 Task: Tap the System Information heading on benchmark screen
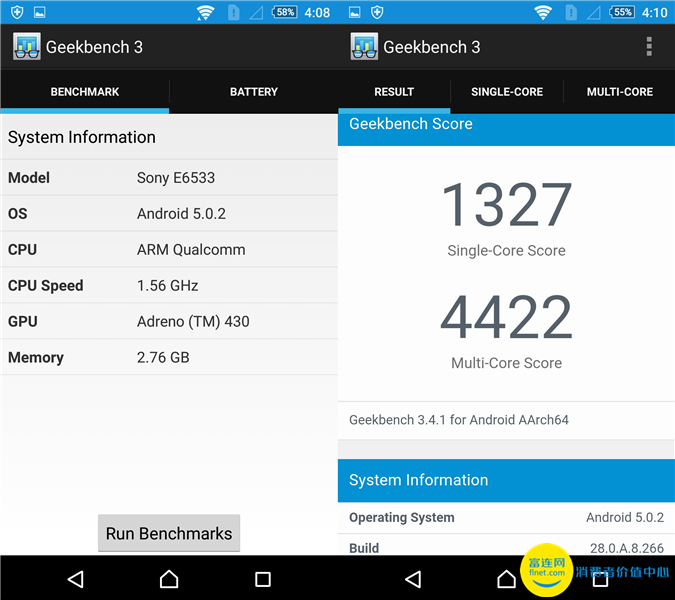coord(82,137)
